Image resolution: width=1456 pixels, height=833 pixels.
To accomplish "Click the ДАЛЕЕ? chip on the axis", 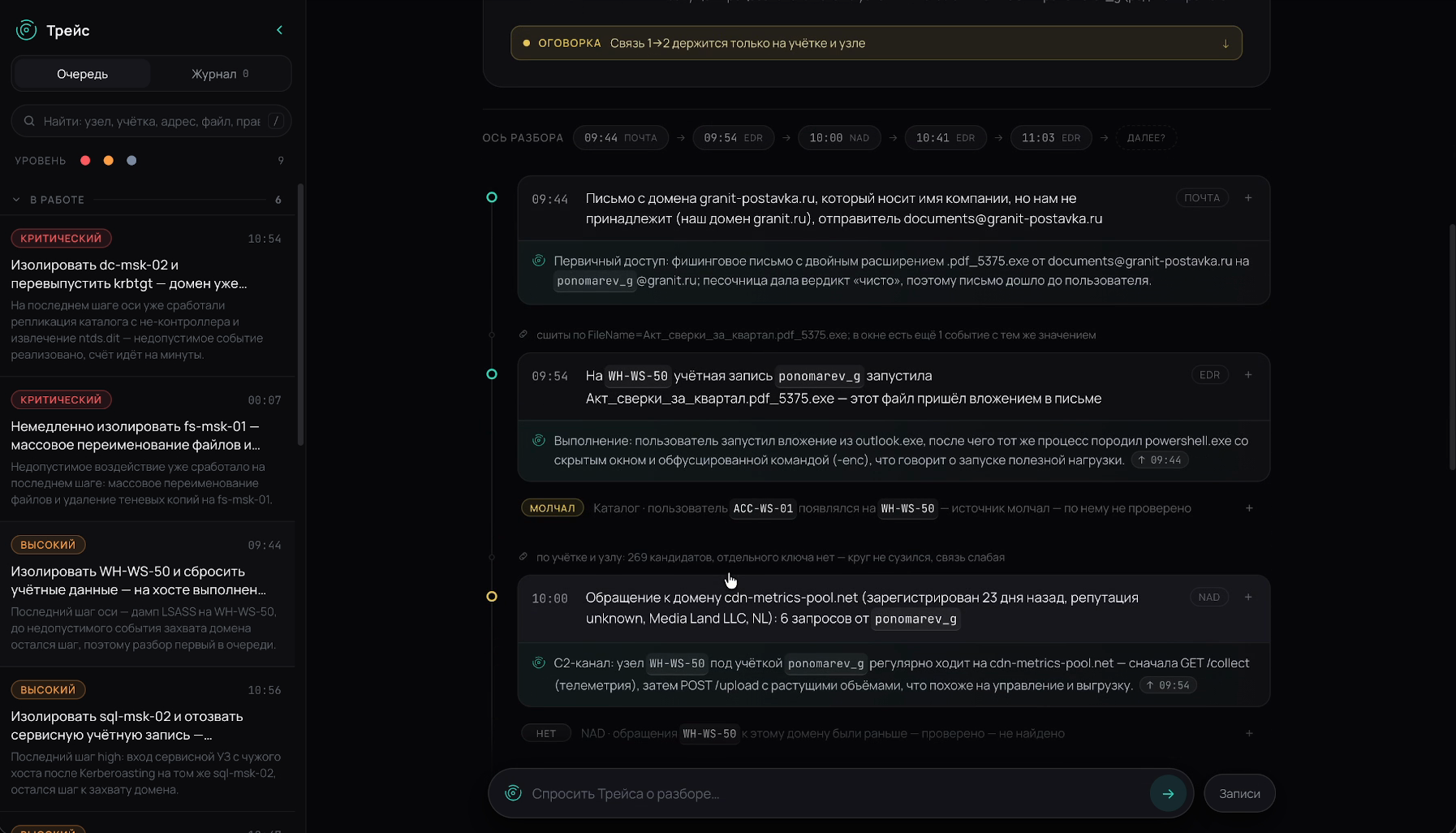I will pyautogui.click(x=1146, y=138).
